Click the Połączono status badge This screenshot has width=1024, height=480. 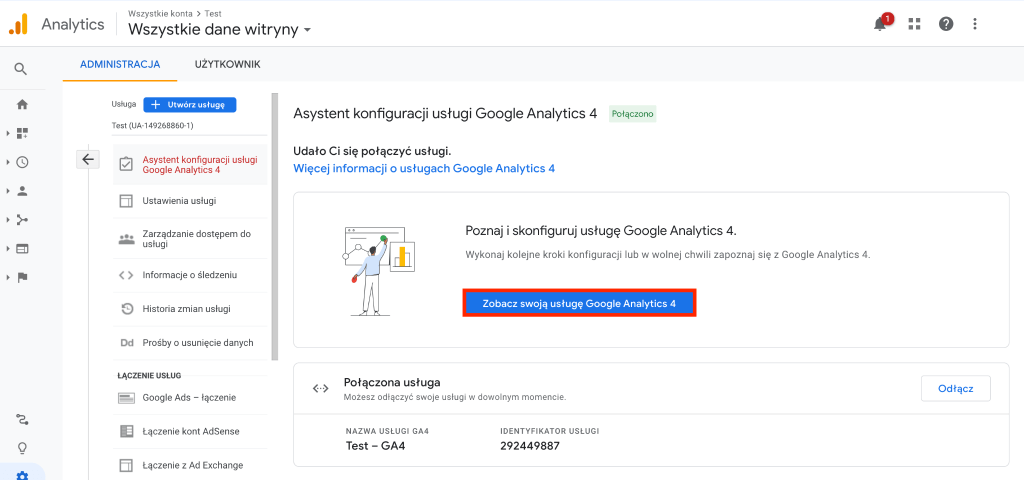[x=632, y=114]
